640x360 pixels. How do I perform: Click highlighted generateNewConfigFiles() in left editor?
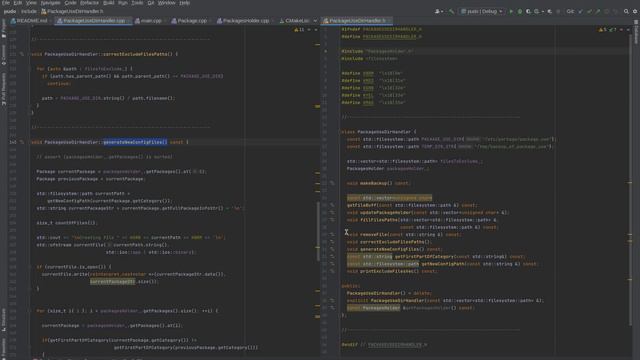point(135,142)
